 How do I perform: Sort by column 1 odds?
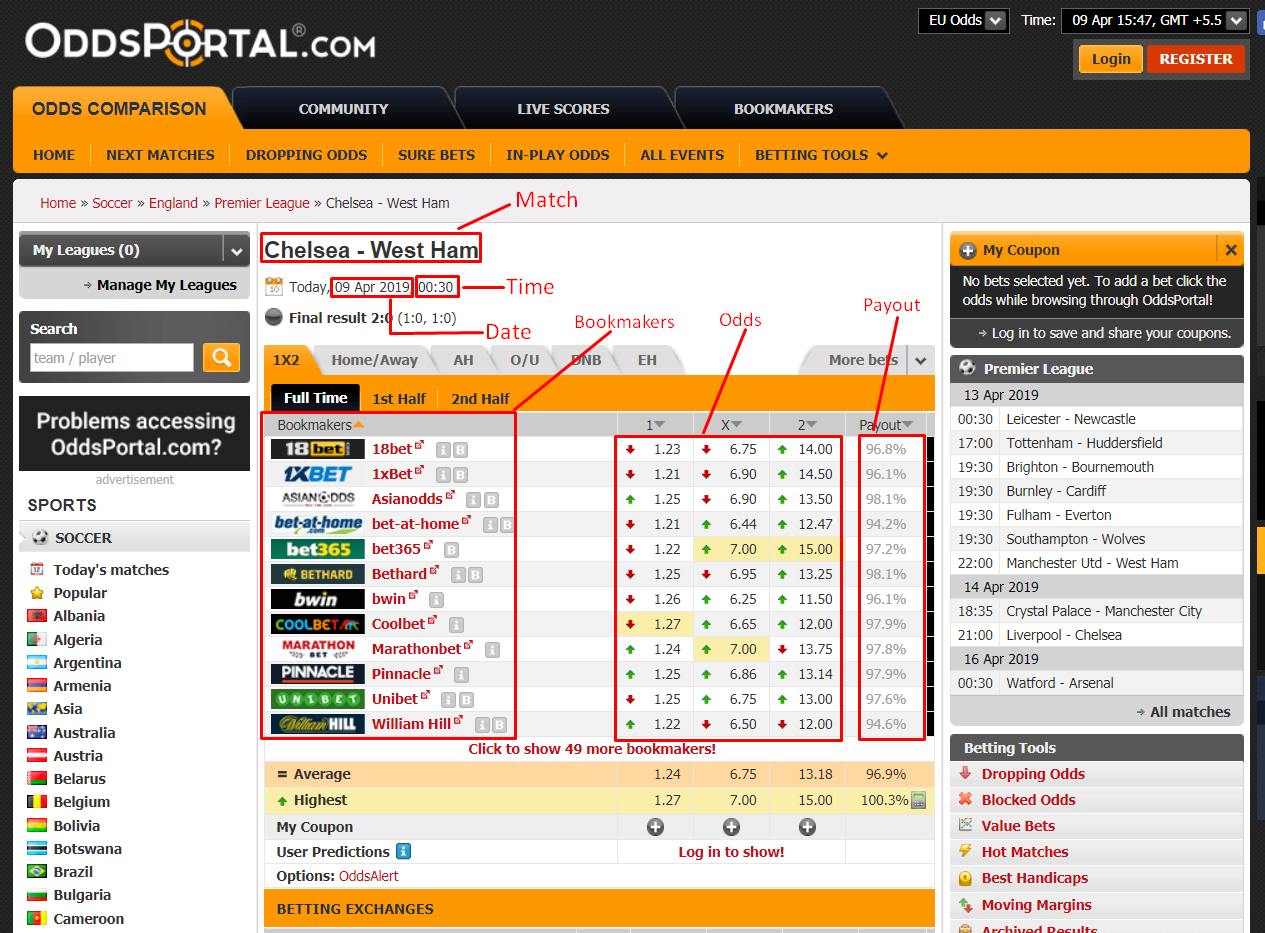(x=655, y=424)
